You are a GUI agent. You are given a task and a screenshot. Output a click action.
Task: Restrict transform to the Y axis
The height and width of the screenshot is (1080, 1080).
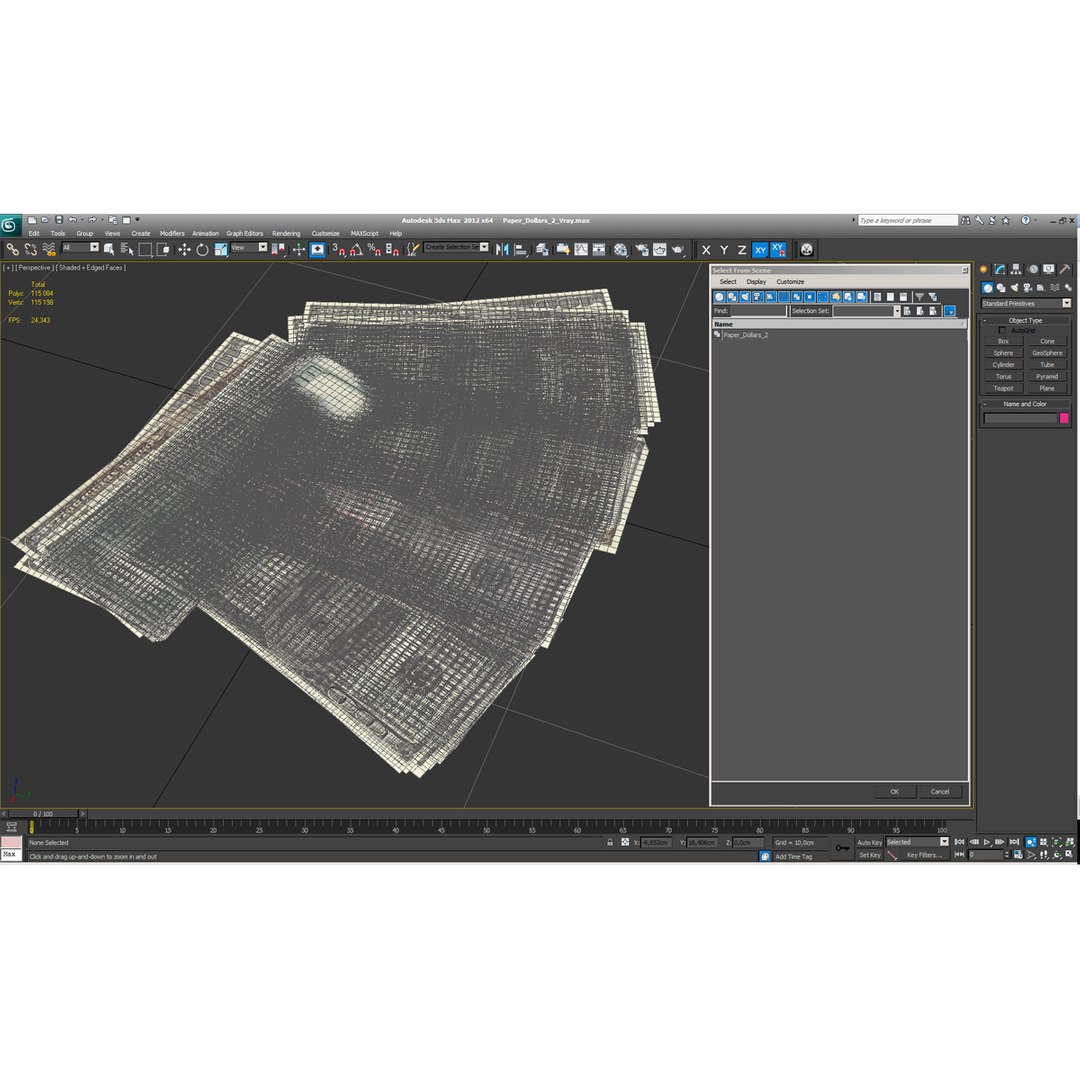(x=724, y=250)
